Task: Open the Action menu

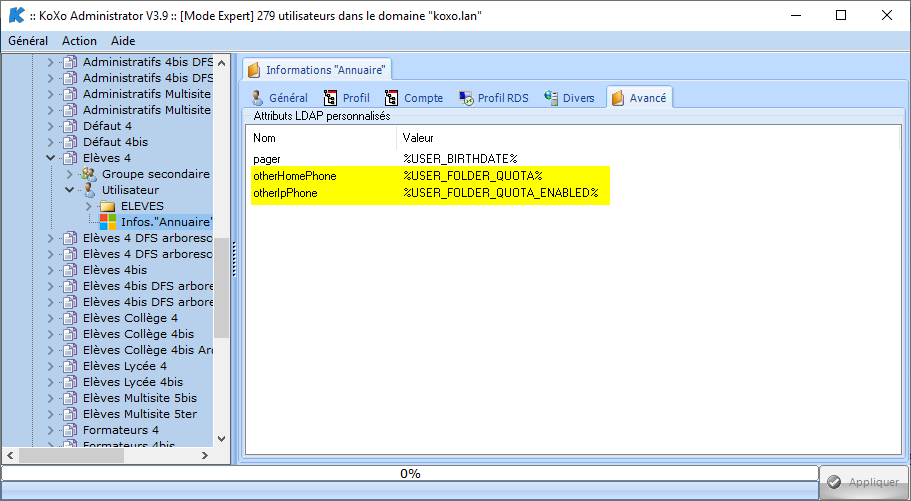Action: pyautogui.click(x=79, y=41)
